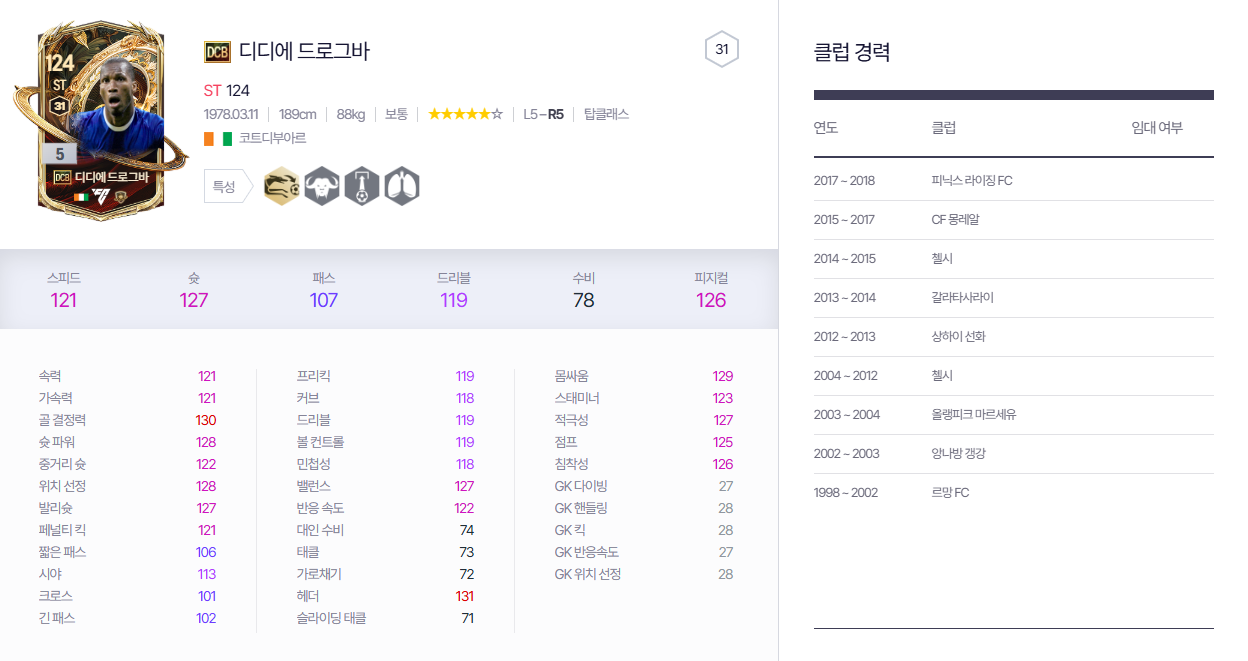This screenshot has height=661, width=1248.
Task: Click the birthdate 1978.03.11
Action: tap(231, 114)
